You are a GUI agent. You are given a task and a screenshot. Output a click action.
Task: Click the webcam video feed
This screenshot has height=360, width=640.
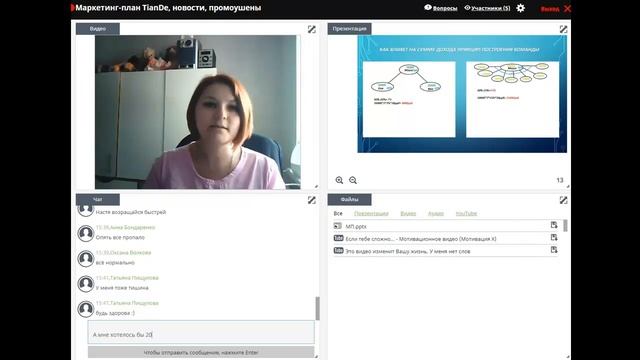click(198, 112)
